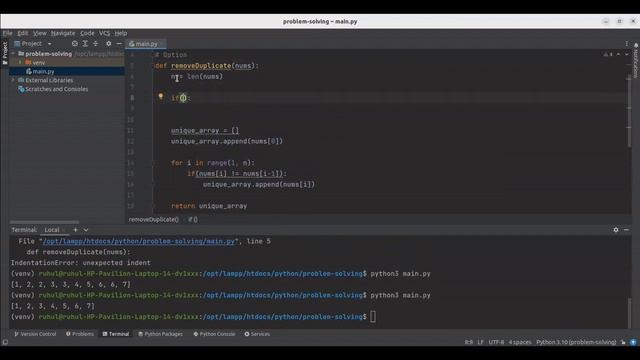640x360 pixels.
Task: Open Project panel options via the gear icon
Action: 109,44
